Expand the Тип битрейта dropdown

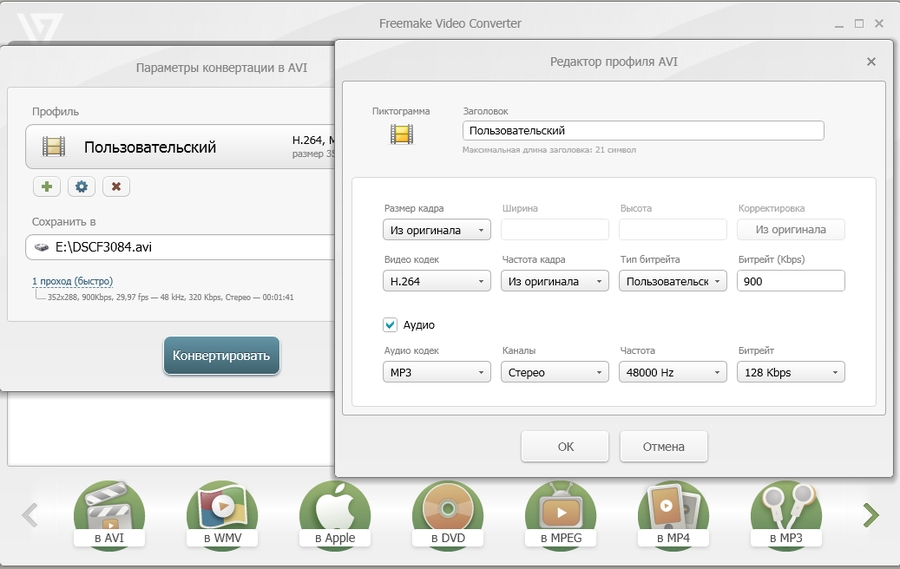[673, 281]
